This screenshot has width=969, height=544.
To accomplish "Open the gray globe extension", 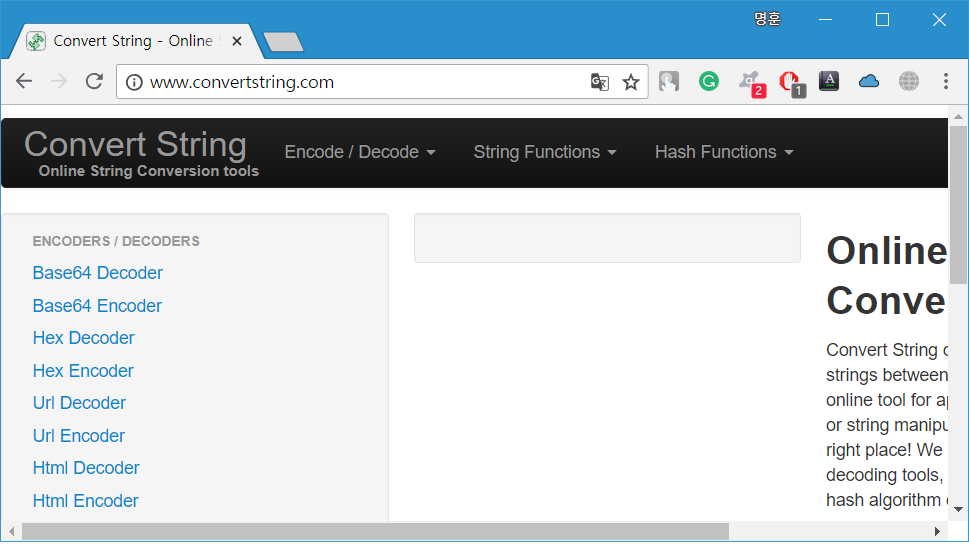I will click(908, 81).
